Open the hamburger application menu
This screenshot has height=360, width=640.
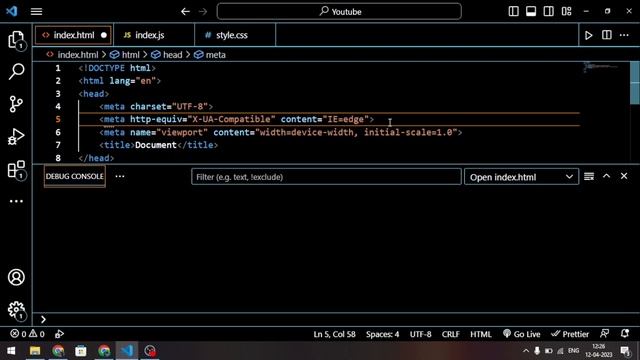36,11
